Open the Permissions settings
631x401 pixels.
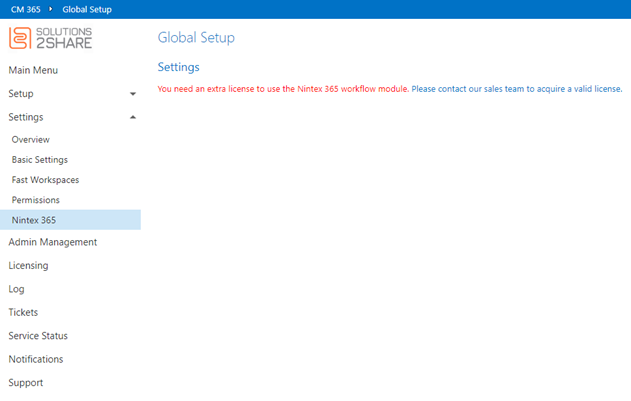(x=36, y=200)
